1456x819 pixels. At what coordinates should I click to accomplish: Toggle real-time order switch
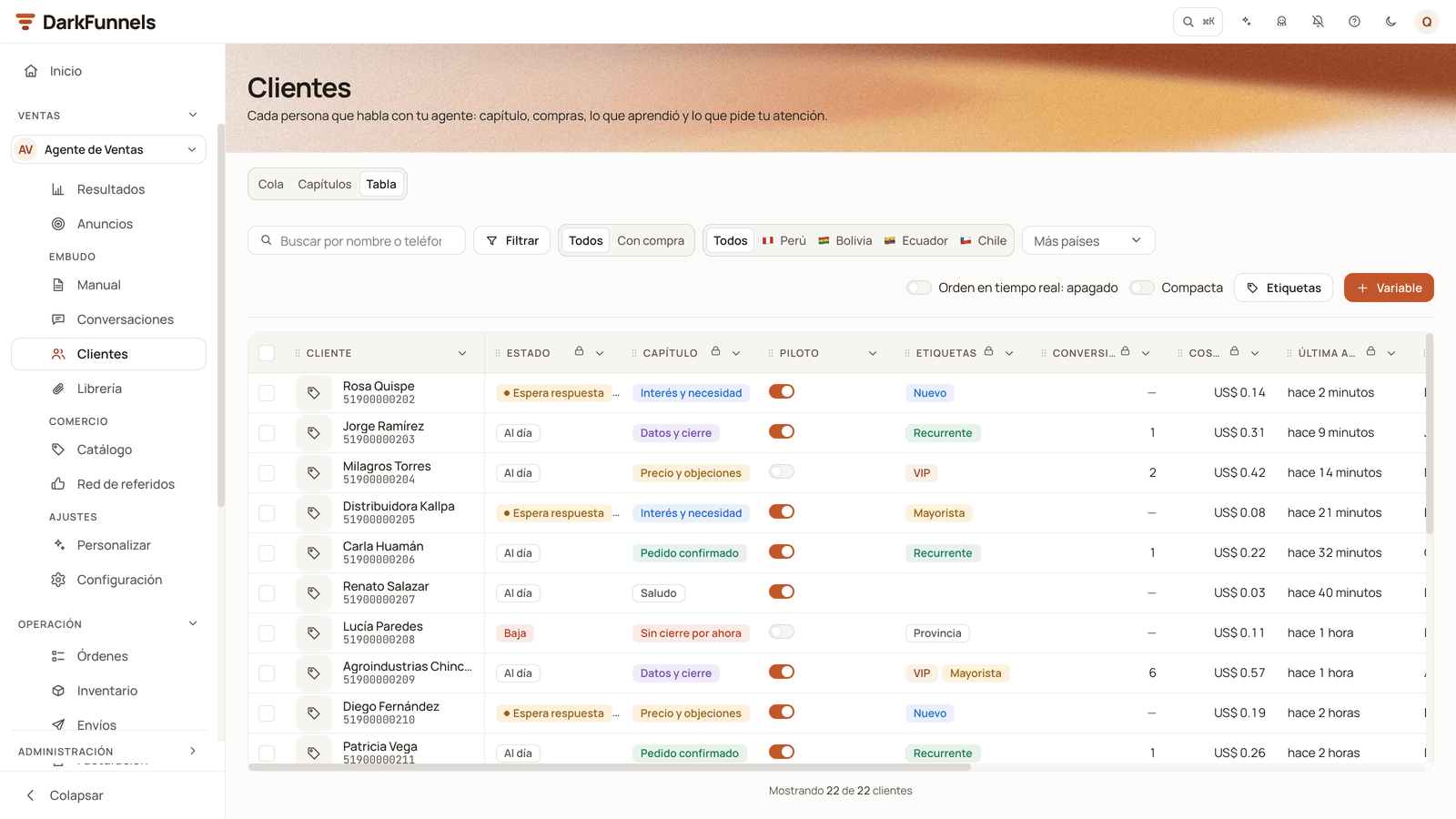[919, 288]
